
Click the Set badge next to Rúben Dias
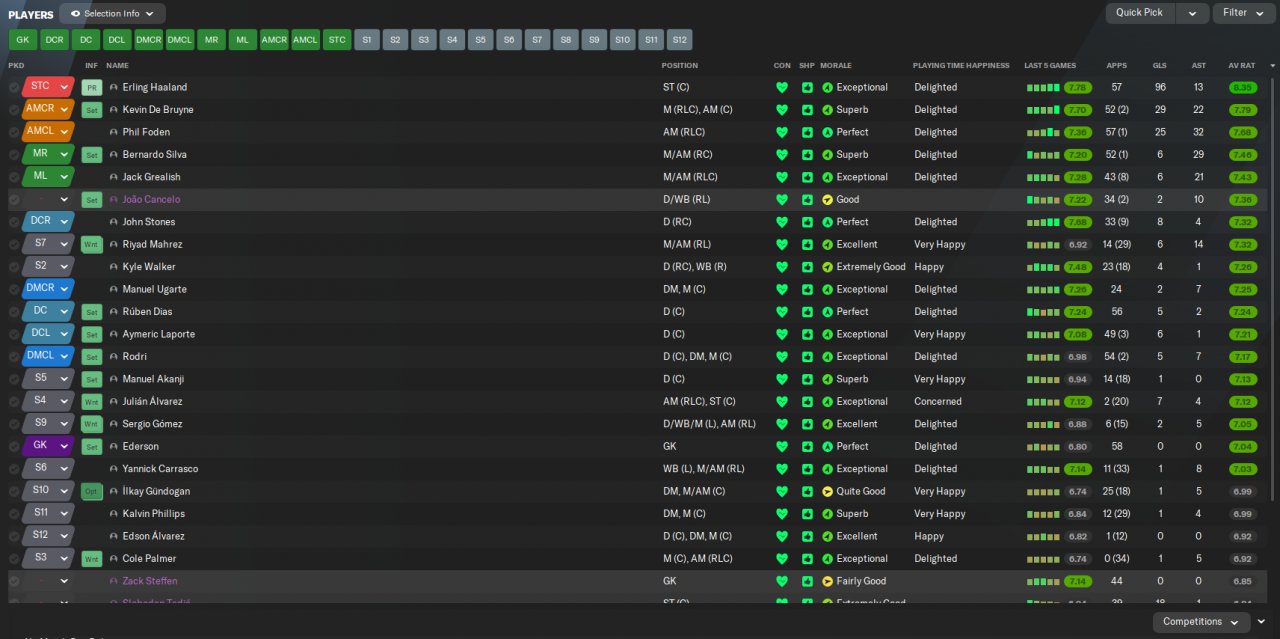click(92, 312)
